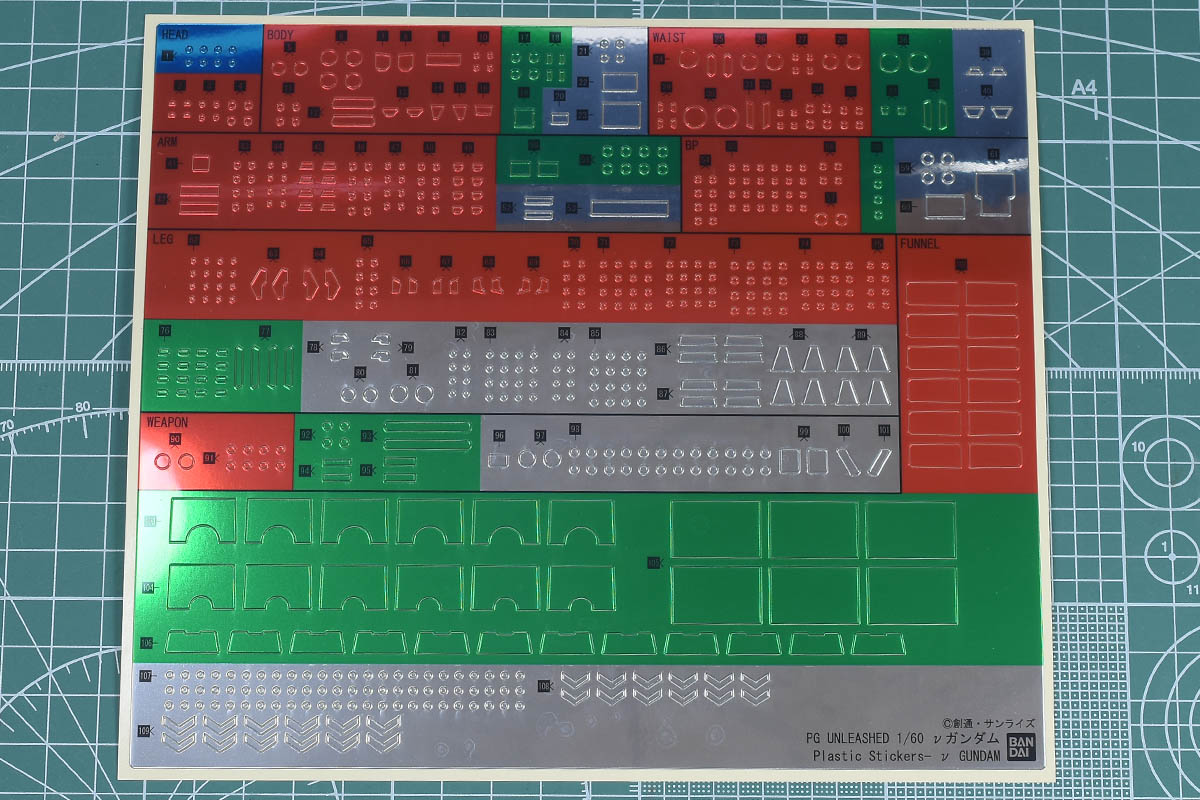Select the FUNNEL section label

pos(920,243)
